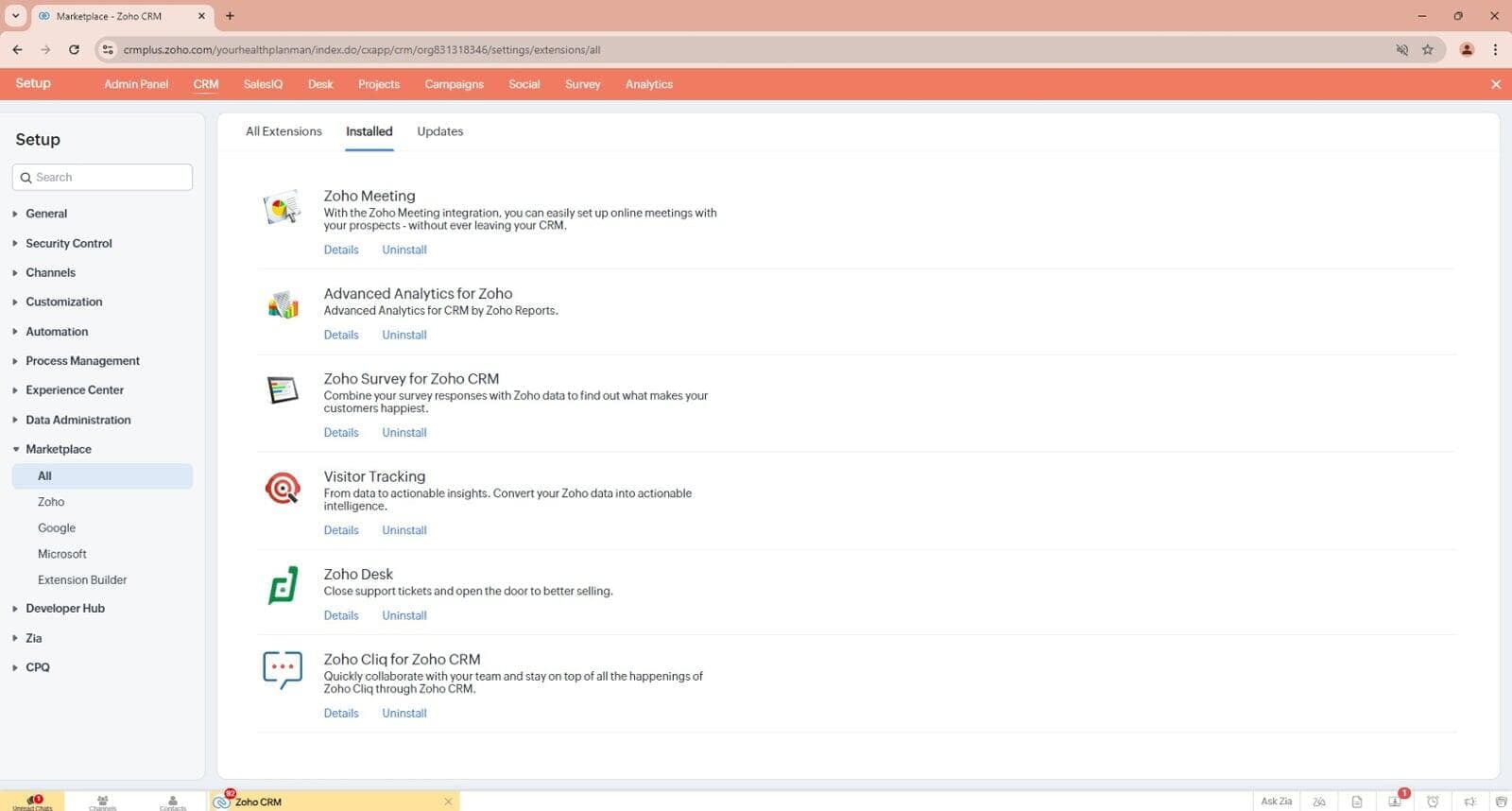The height and width of the screenshot is (811, 1512).
Task: Open the Chrome three-dot menu
Action: point(1495,49)
